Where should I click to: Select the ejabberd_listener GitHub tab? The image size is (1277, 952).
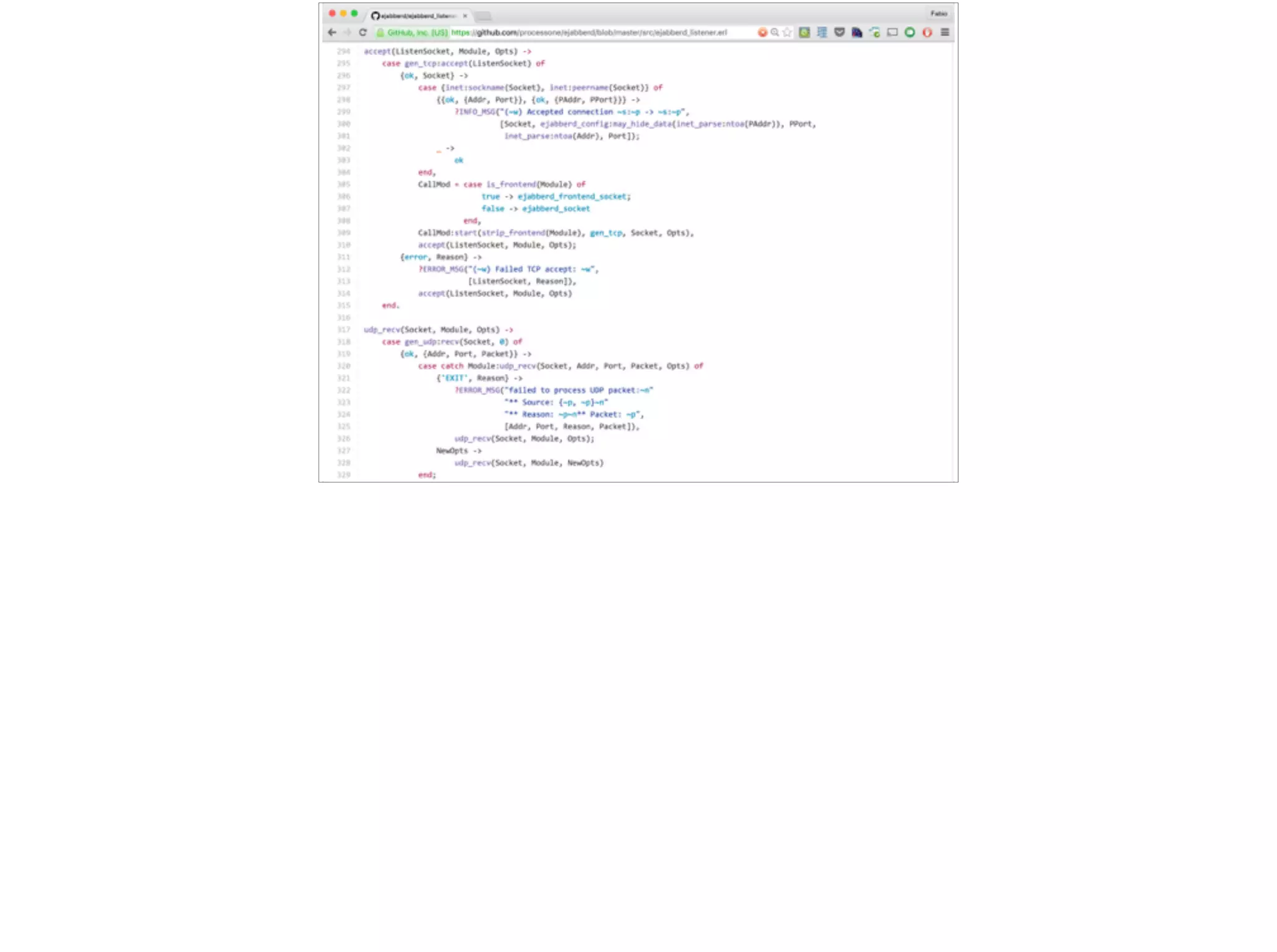tap(417, 16)
